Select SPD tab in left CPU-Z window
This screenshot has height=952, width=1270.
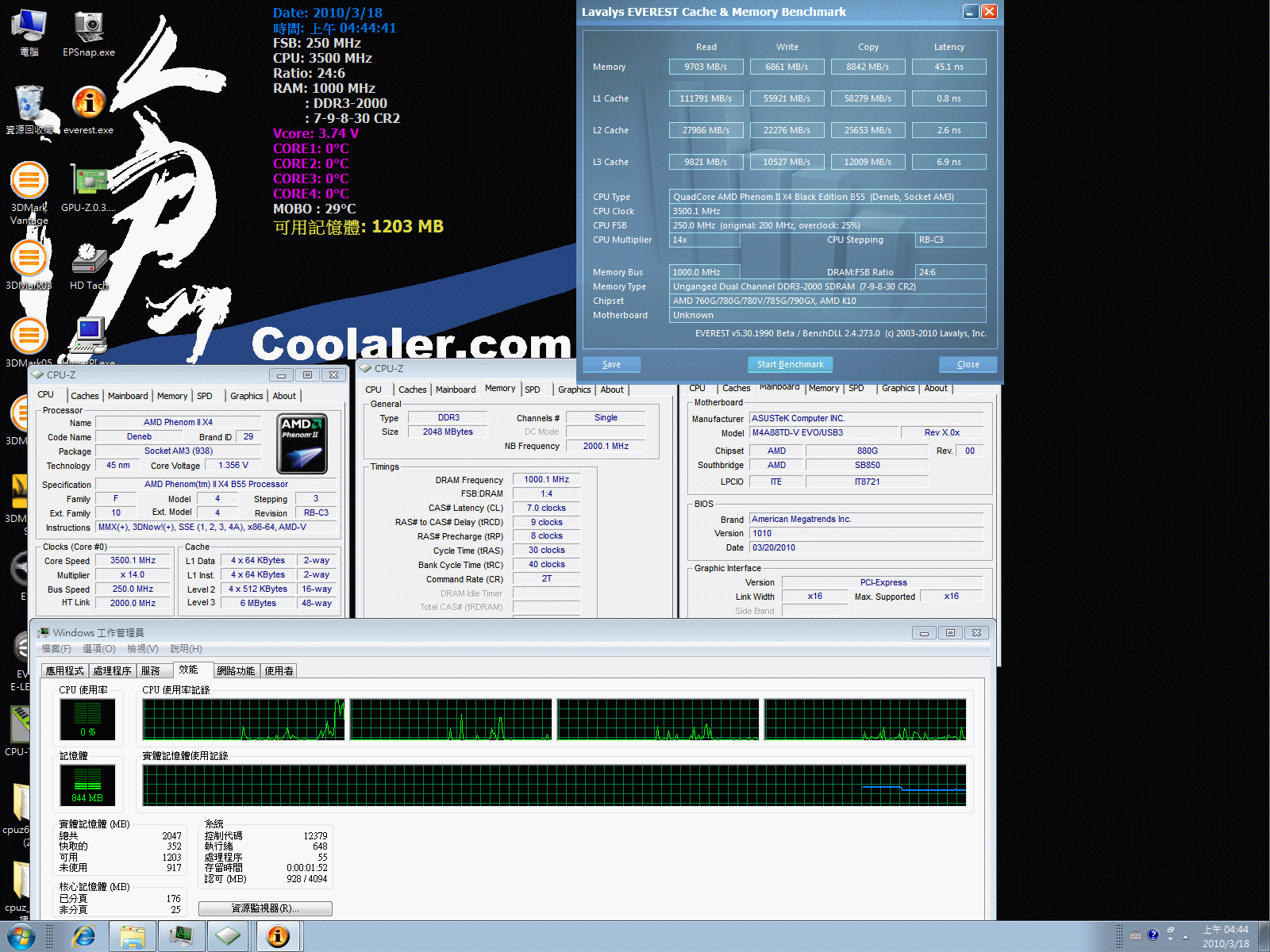(x=205, y=396)
